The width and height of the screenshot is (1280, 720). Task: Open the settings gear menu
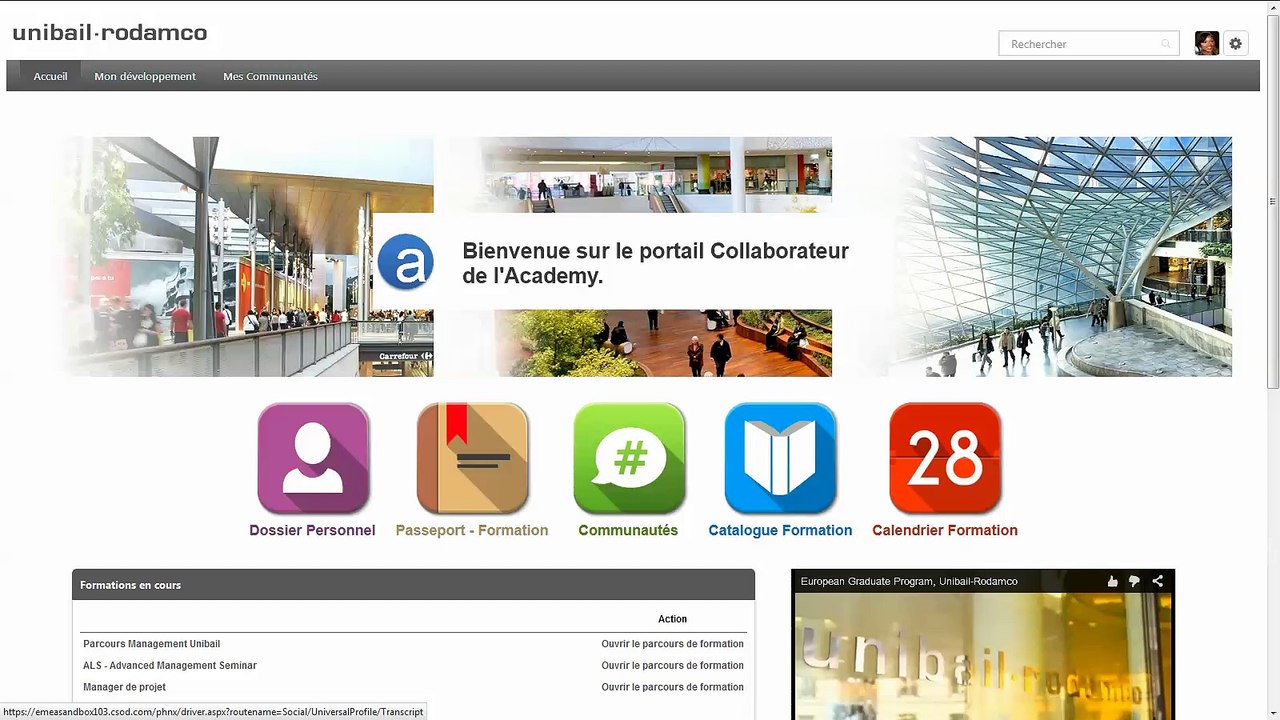click(1236, 43)
